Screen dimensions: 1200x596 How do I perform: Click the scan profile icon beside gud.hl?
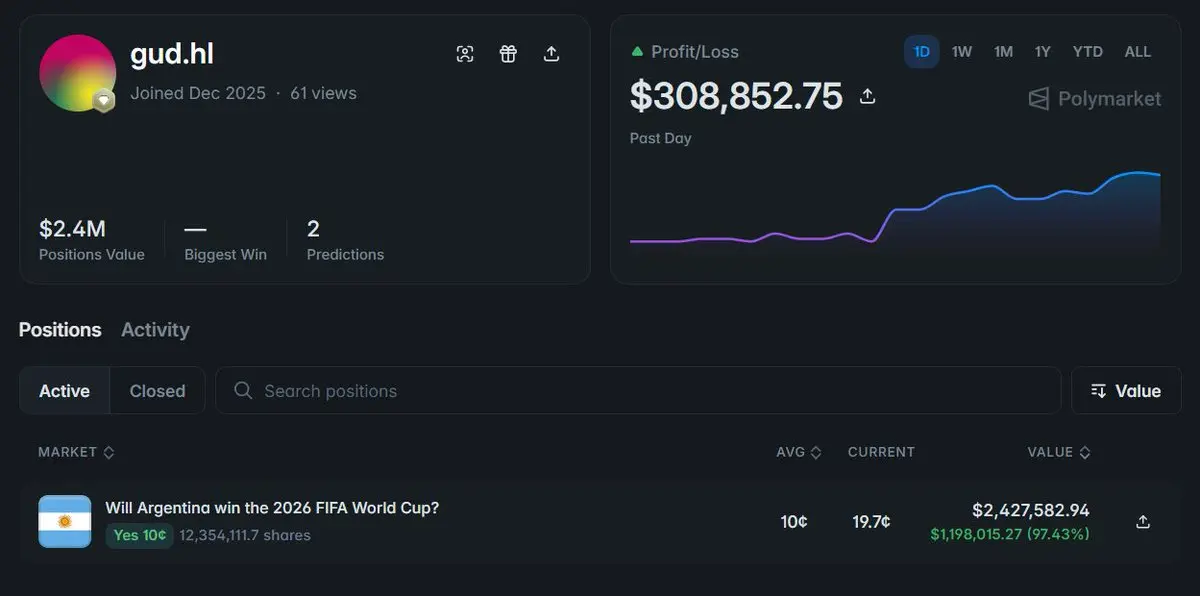(x=465, y=54)
